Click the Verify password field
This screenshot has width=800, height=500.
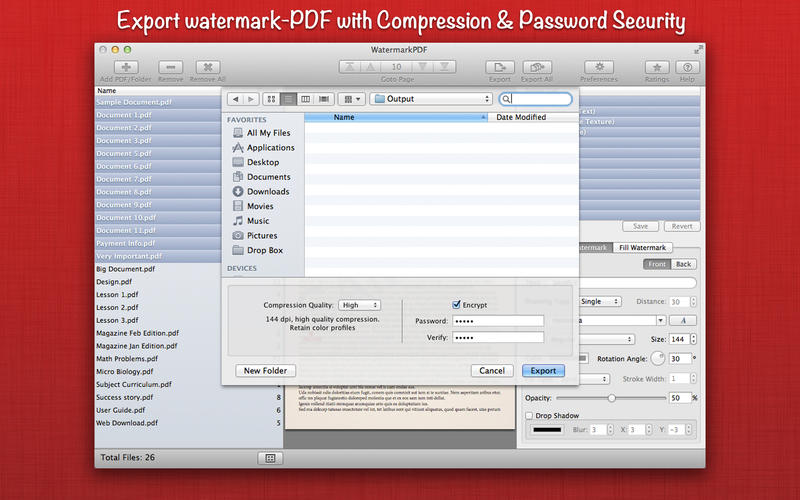tap(498, 338)
